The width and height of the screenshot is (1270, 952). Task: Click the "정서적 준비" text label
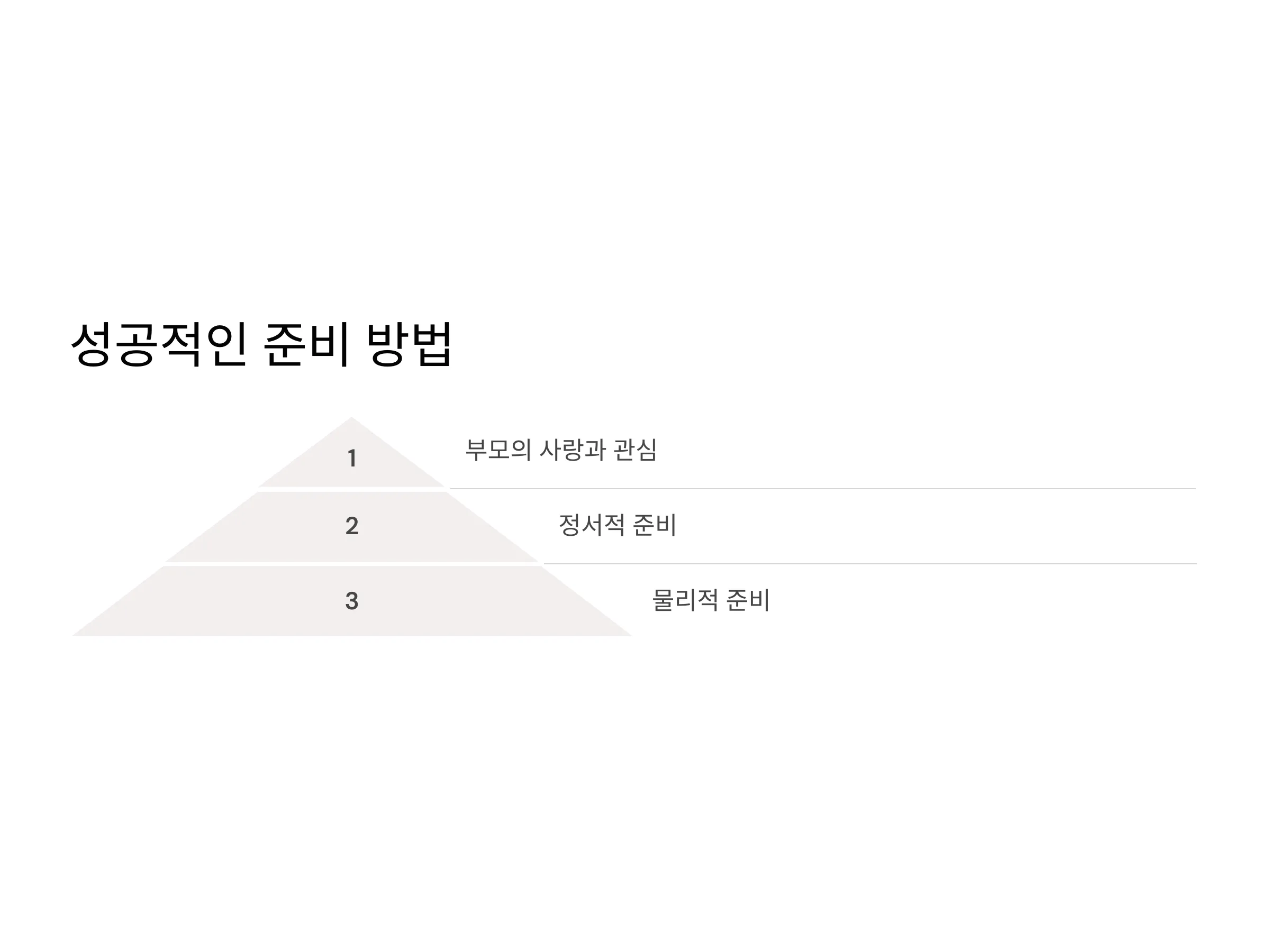(x=618, y=525)
